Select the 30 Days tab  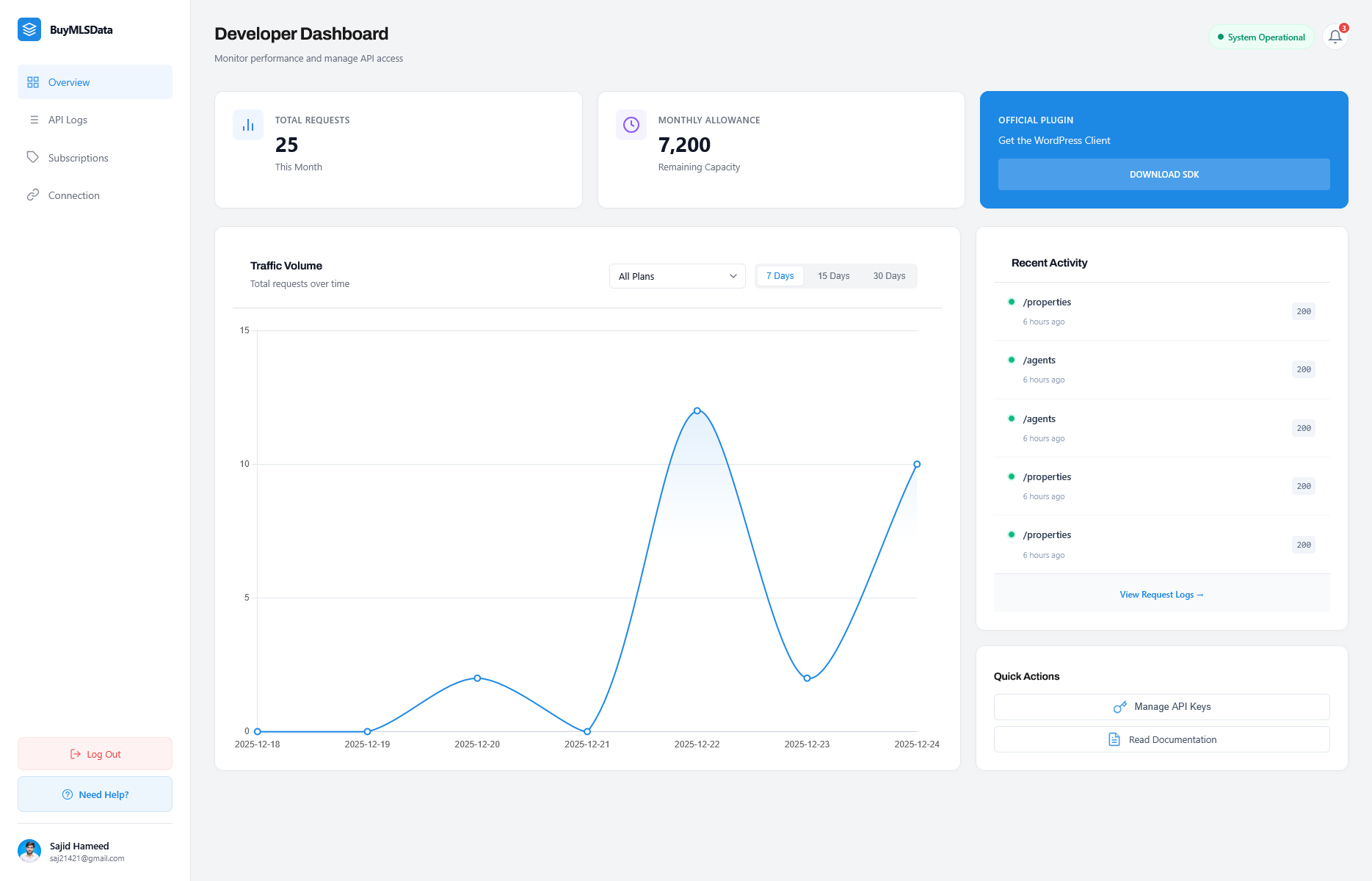[x=889, y=275]
